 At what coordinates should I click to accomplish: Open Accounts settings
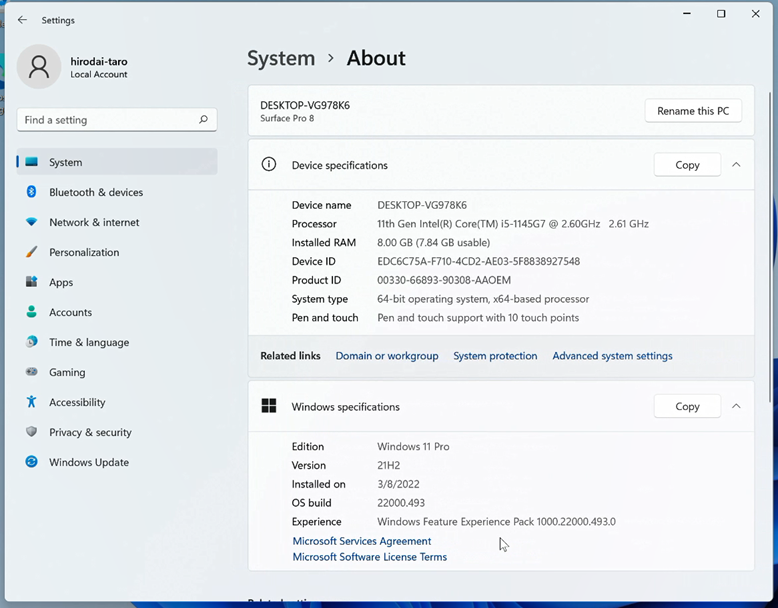tap(117, 312)
